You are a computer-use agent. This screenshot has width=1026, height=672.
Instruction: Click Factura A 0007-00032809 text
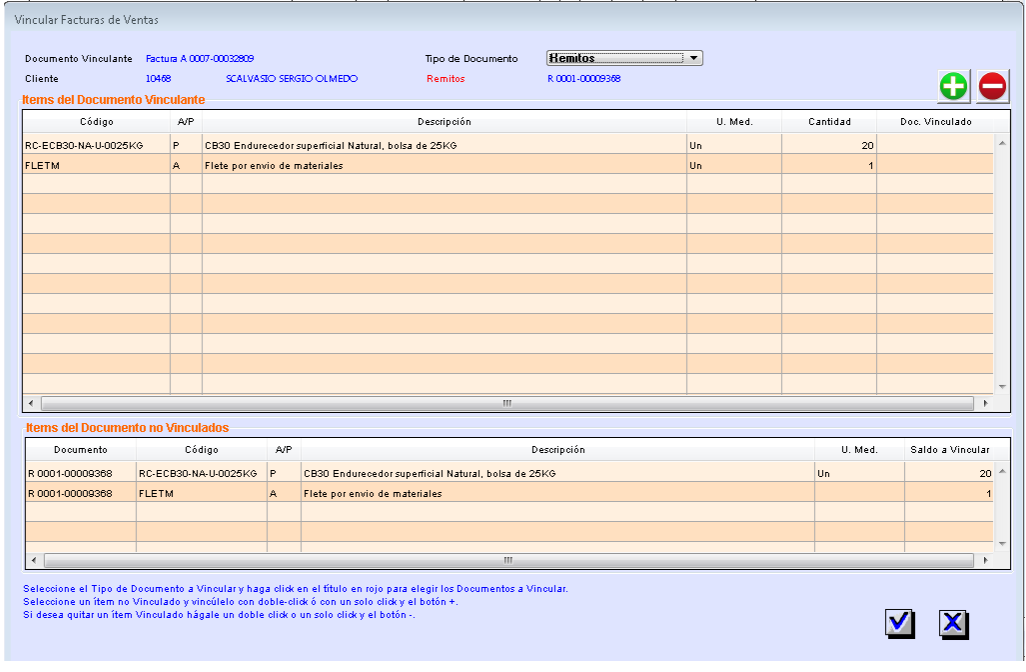[200, 58]
